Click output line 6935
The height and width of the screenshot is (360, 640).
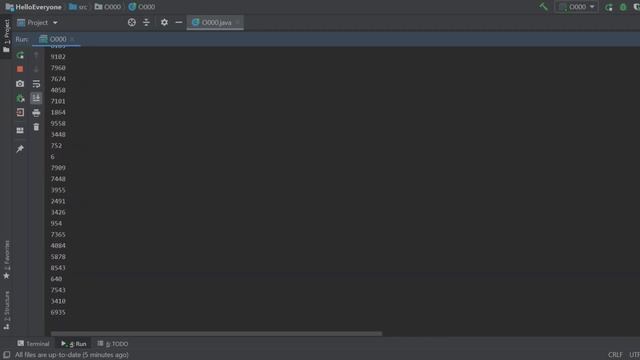(58, 312)
